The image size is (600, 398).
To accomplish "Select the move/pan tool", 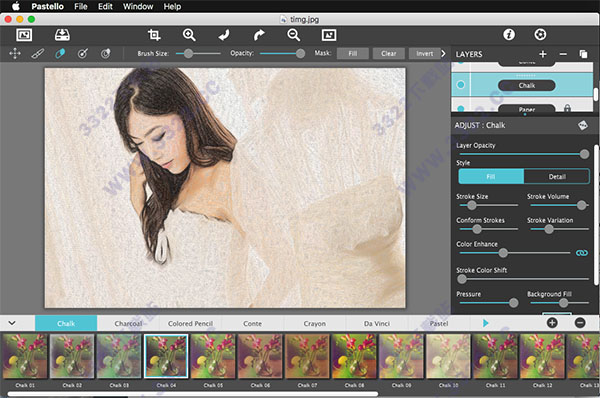I will (15, 54).
